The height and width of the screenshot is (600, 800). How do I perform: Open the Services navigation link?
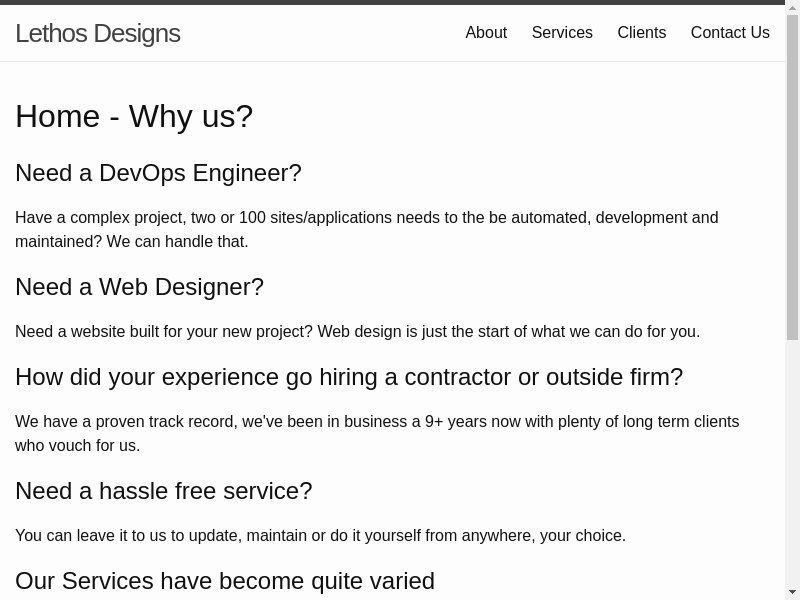click(562, 33)
